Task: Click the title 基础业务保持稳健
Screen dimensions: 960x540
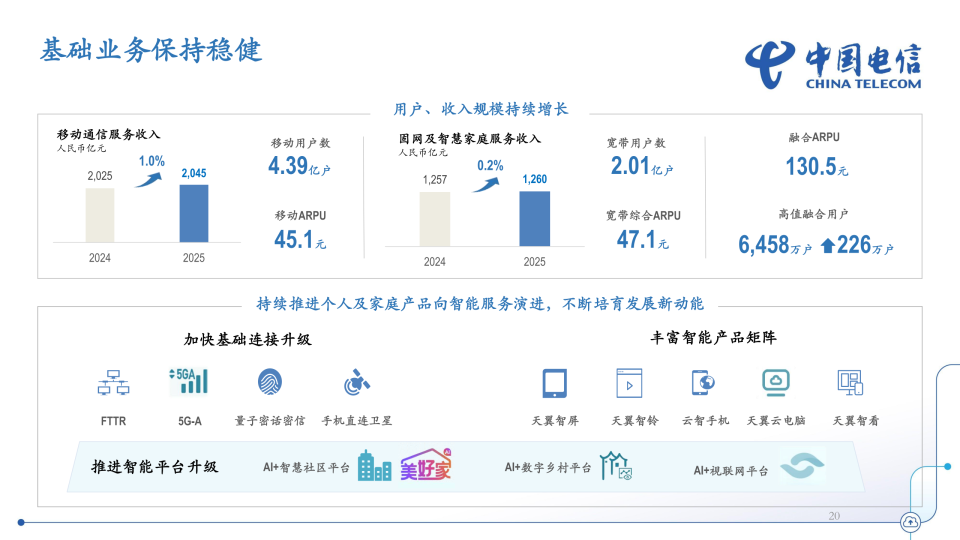Action: tap(151, 50)
